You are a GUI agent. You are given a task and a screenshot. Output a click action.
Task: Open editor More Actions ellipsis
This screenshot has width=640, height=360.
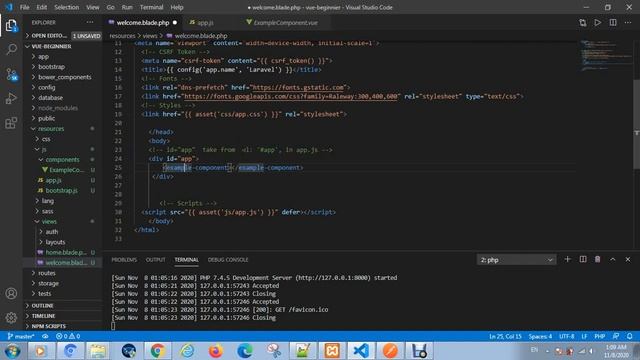tap(628, 23)
